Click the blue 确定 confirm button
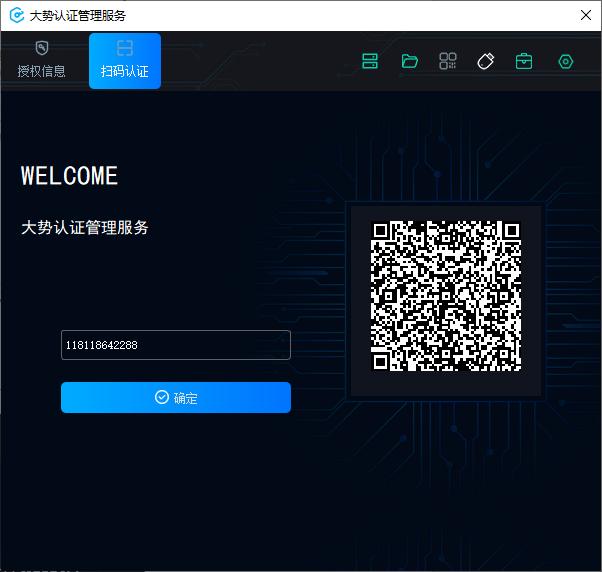The height and width of the screenshot is (572, 602). [176, 397]
